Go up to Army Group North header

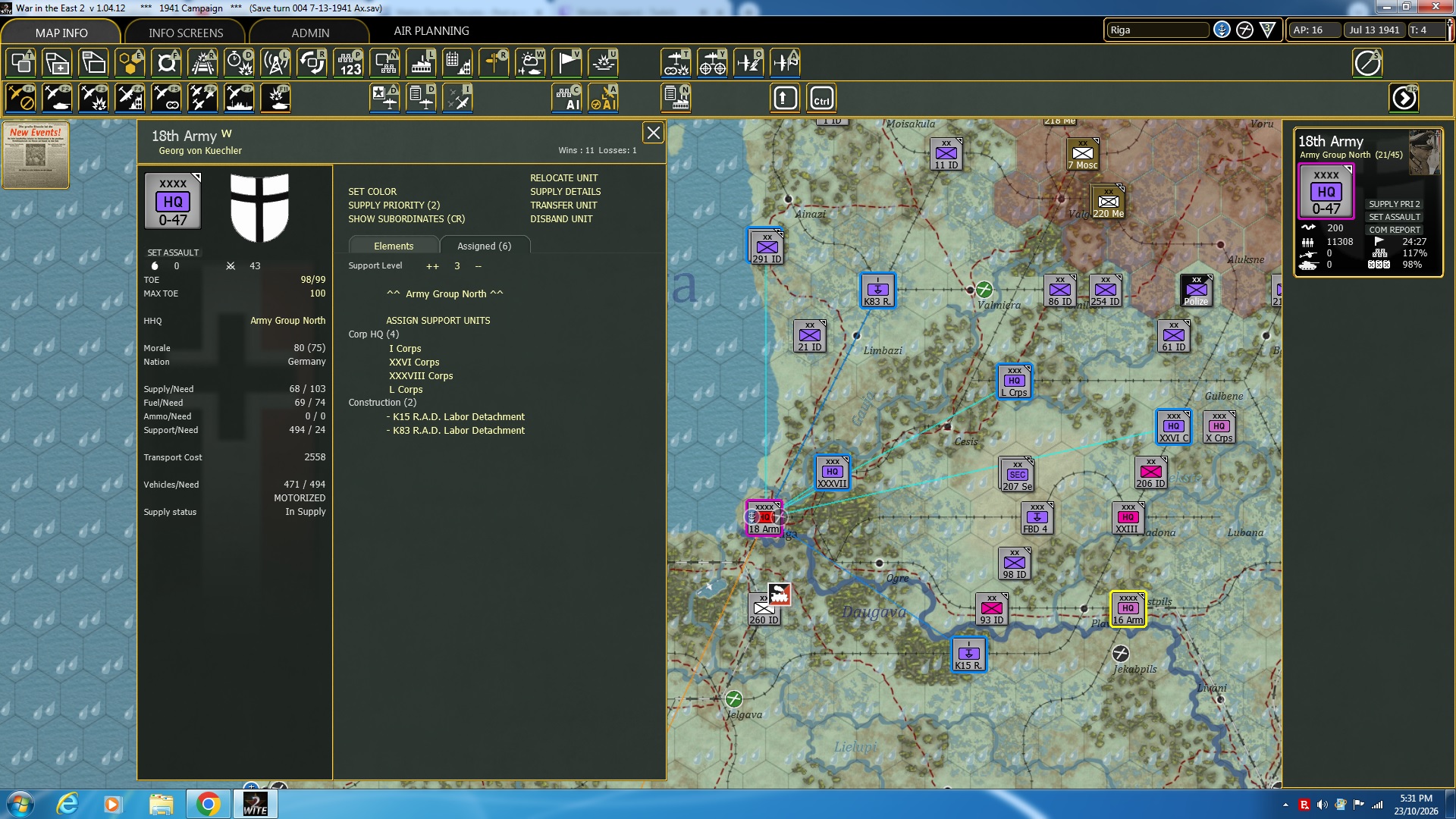(x=445, y=294)
